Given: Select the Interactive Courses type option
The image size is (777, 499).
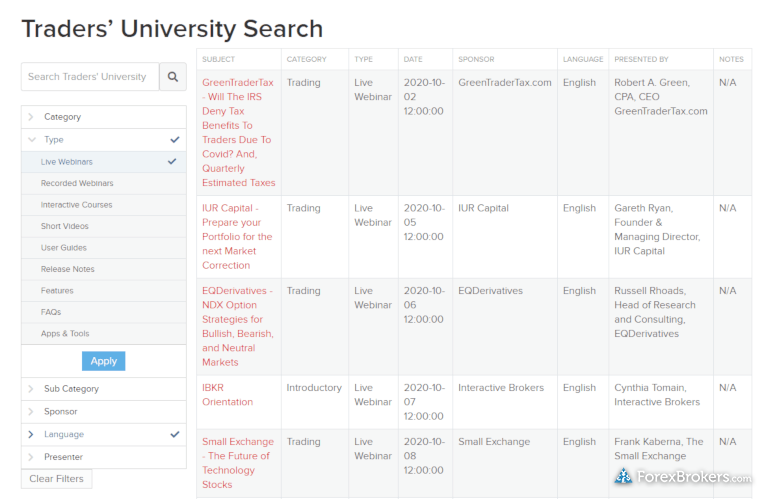Looking at the screenshot, I should [x=76, y=205].
